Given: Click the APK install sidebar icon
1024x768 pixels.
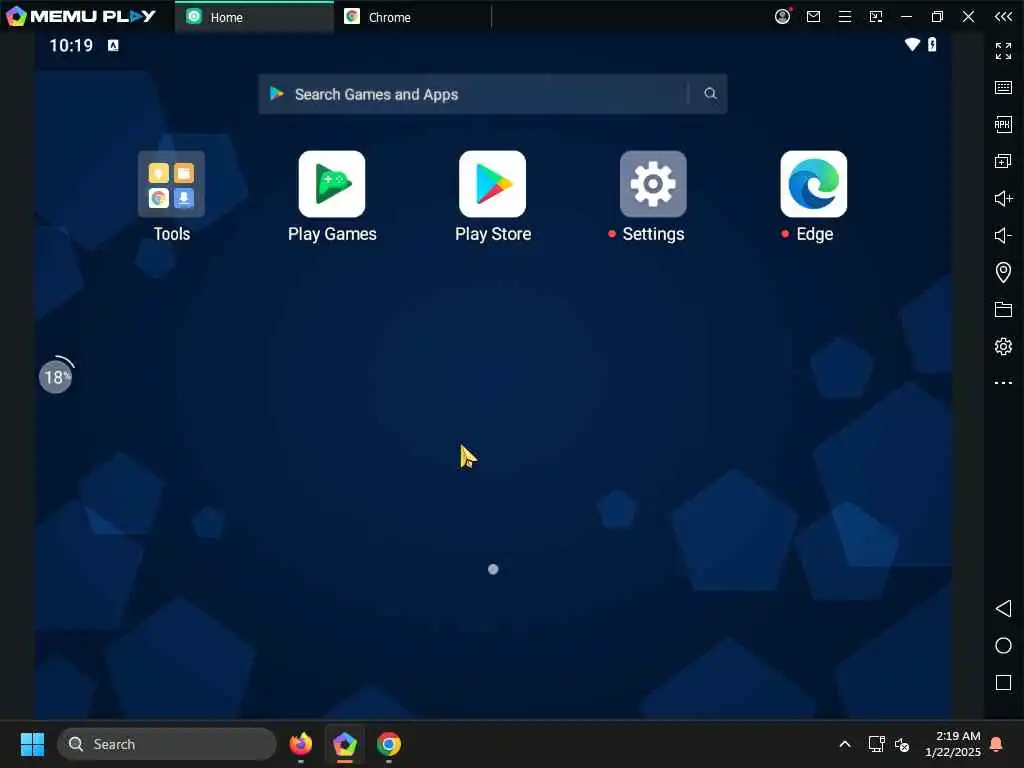Looking at the screenshot, I should pos(1003,124).
